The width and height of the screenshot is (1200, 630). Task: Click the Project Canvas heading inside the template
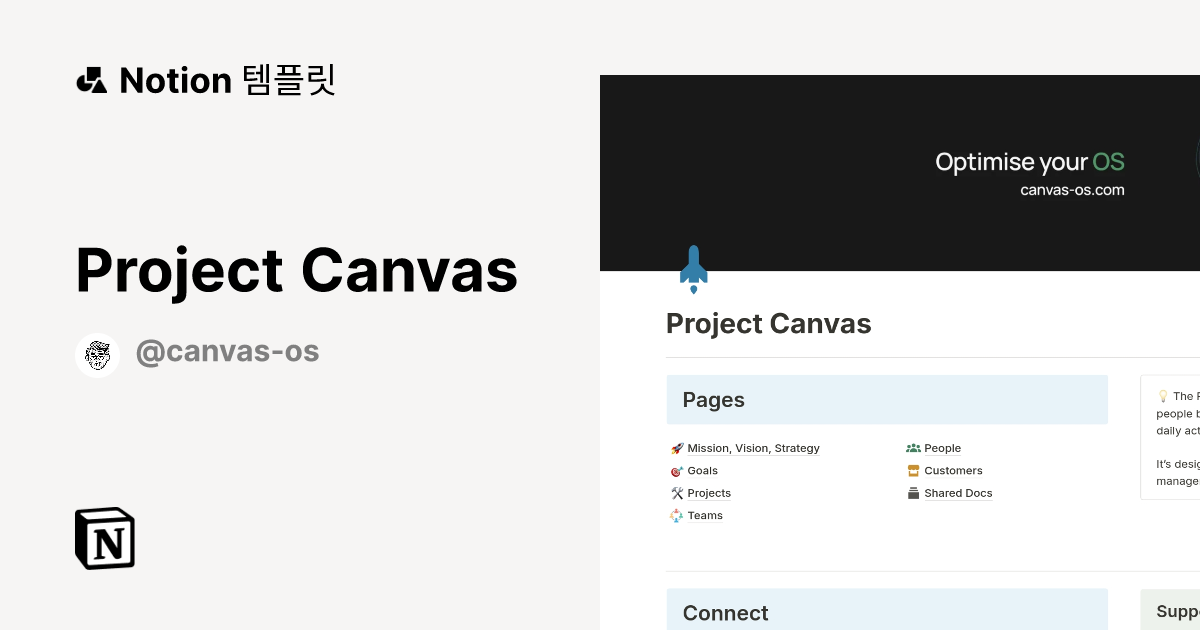768,323
